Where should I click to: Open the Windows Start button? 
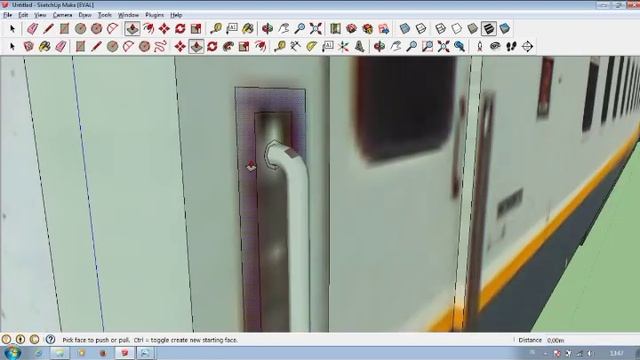(x=12, y=353)
